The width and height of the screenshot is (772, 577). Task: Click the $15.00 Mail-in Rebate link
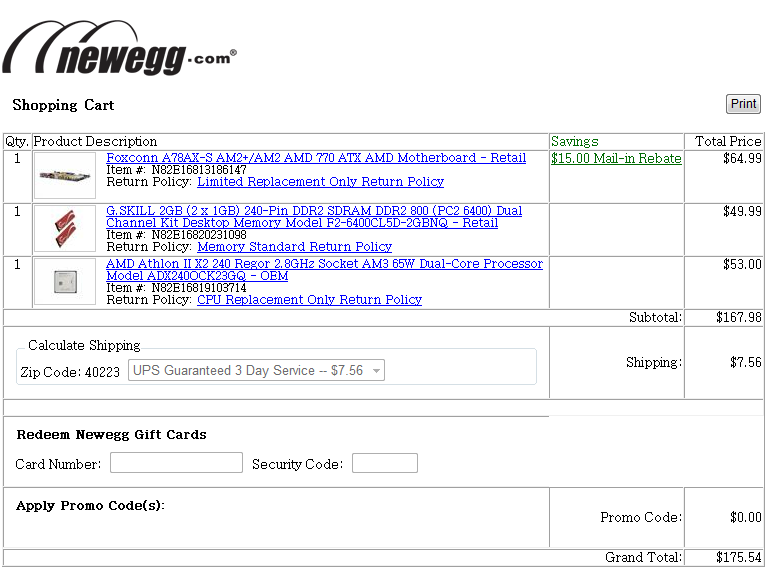[616, 159]
